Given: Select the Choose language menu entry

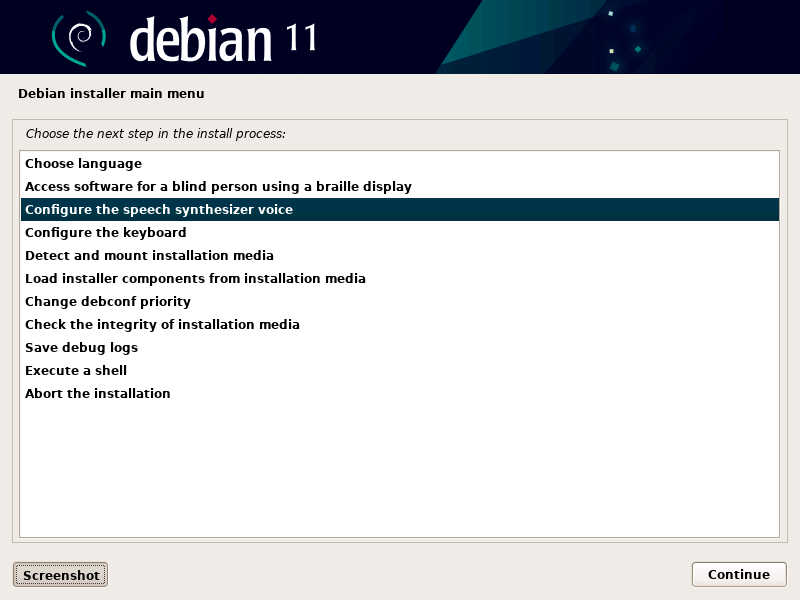Looking at the screenshot, I should tap(399, 164).
